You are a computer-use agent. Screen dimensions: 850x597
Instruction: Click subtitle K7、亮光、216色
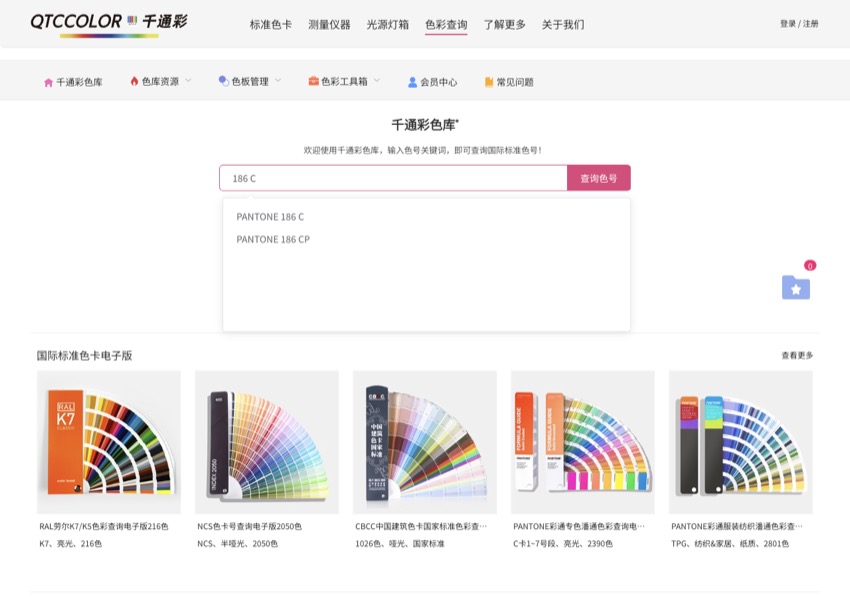coord(70,543)
